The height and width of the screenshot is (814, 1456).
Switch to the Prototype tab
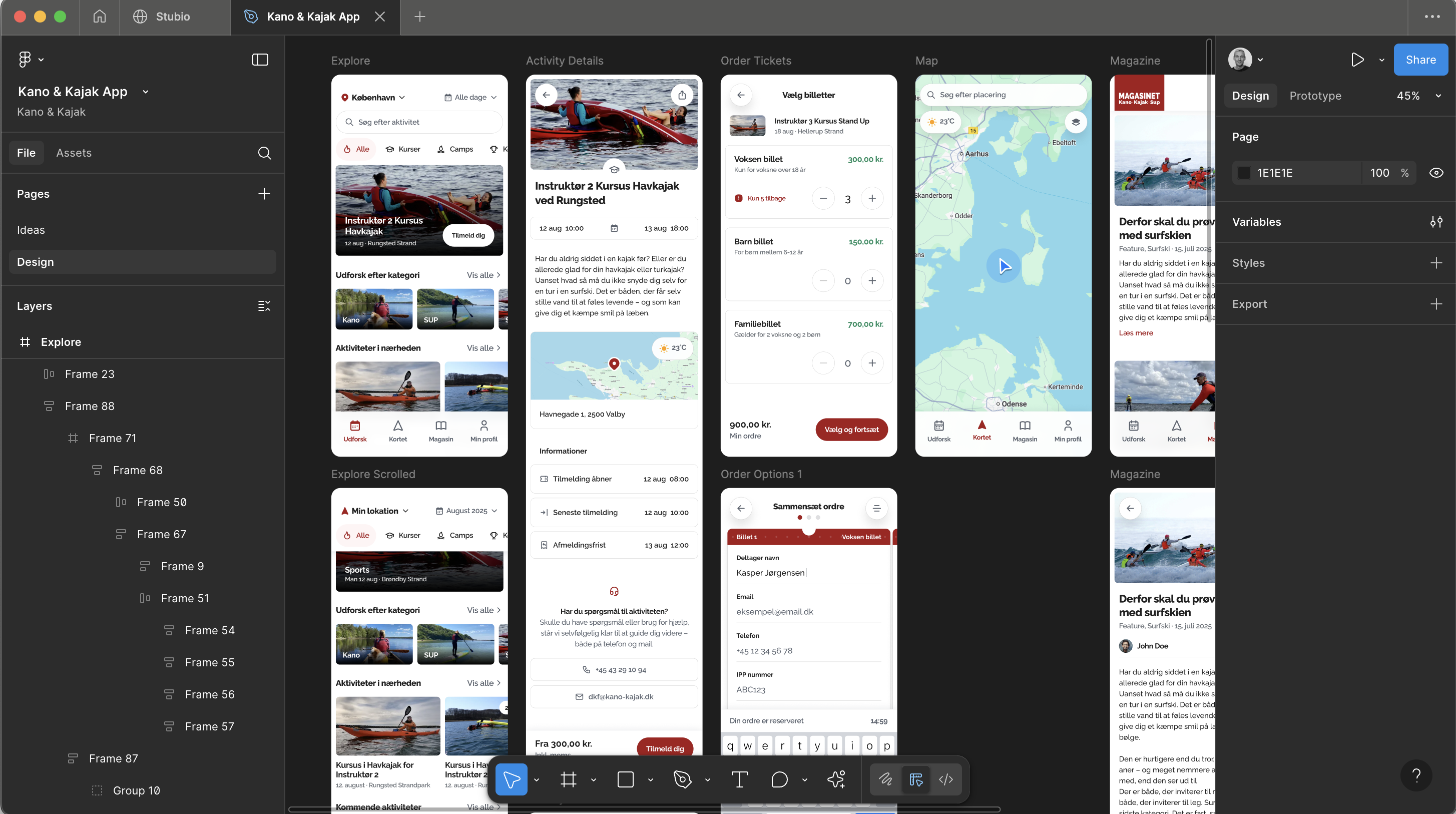click(x=1315, y=96)
